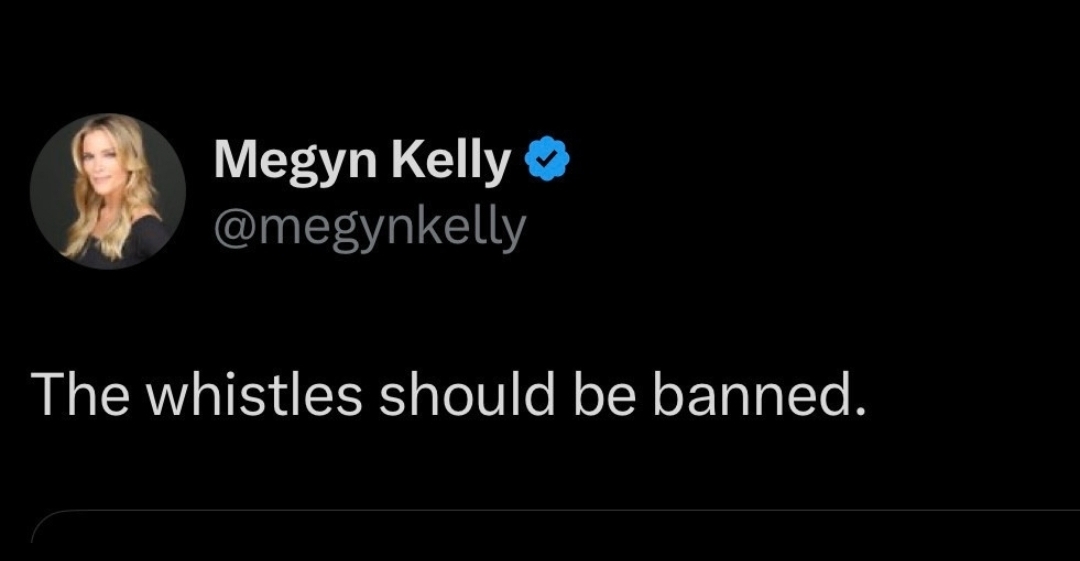
Task: Open the @megynkelly handle link
Action: 368,227
